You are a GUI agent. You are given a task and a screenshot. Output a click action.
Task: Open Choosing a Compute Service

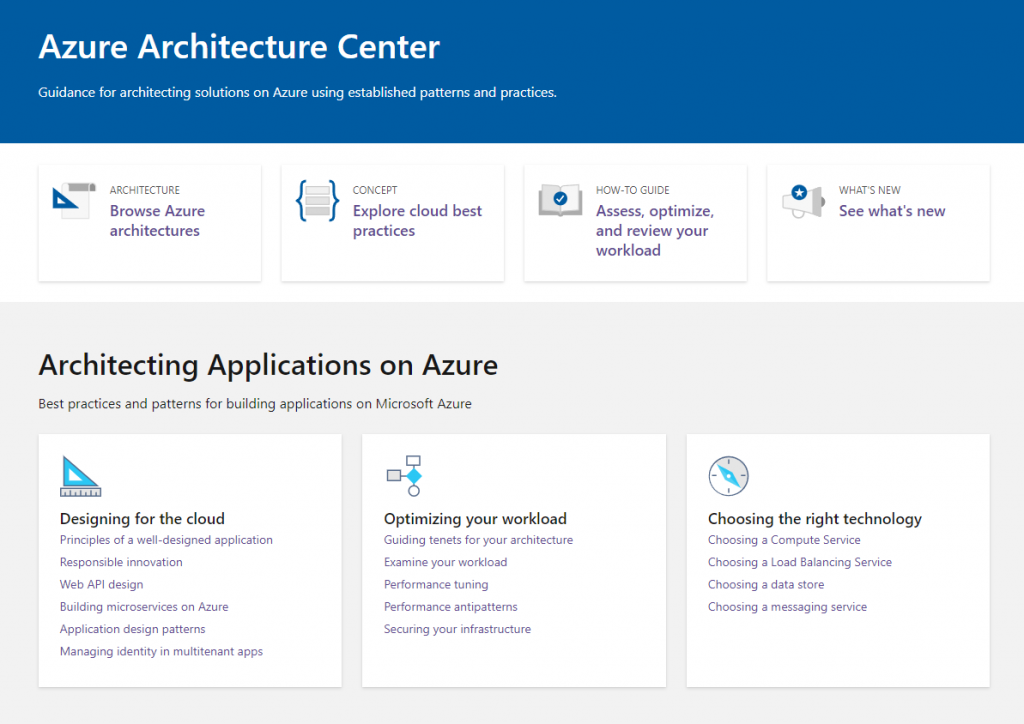(784, 540)
